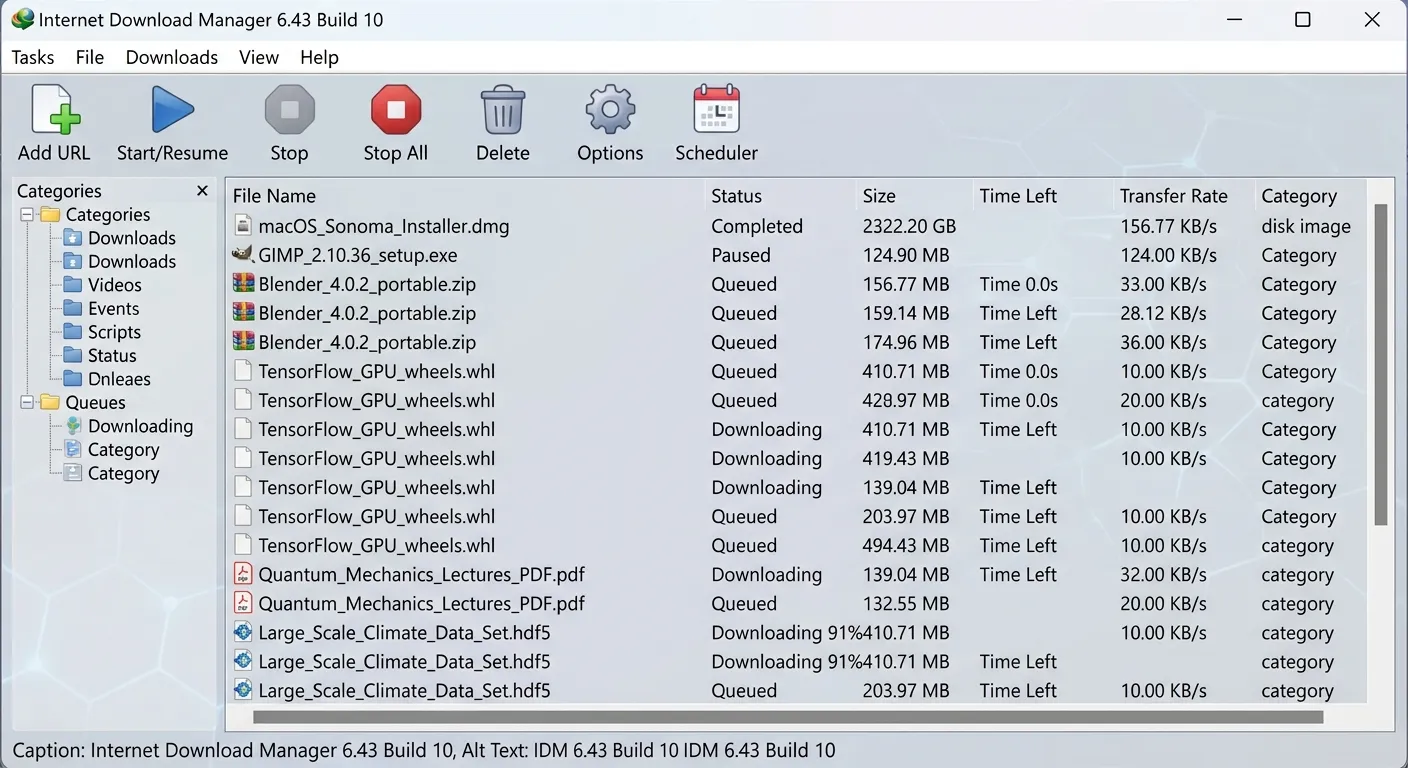
Task: Select Dnleaes folder in Categories tree
Action: [119, 379]
